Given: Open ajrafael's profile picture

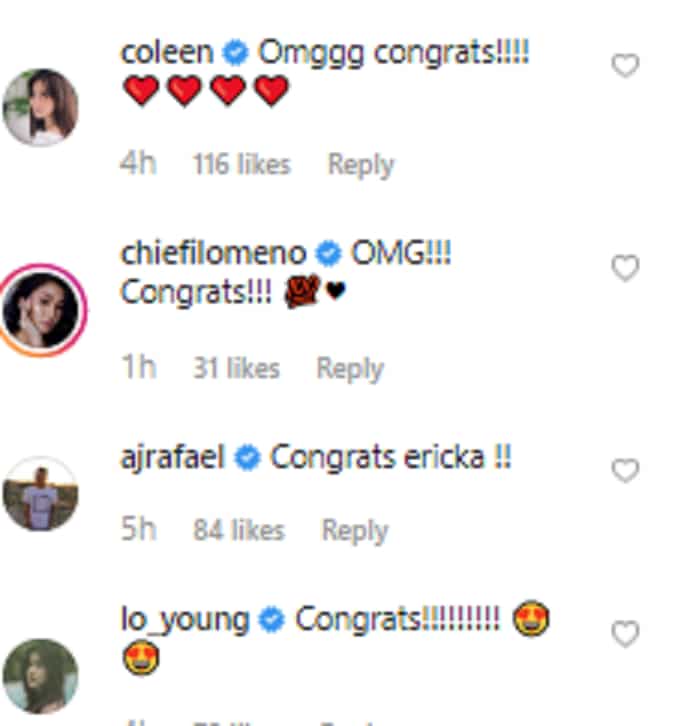Looking at the screenshot, I should 41,494.
